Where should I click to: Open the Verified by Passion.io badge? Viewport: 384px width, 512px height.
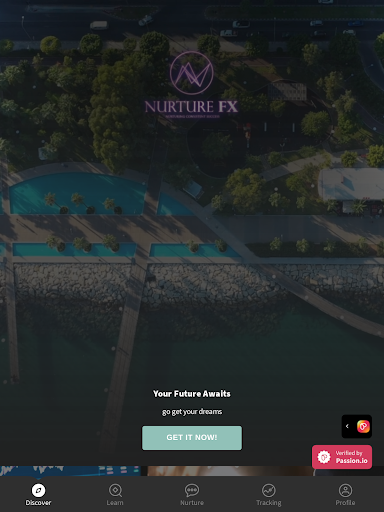coord(342,457)
